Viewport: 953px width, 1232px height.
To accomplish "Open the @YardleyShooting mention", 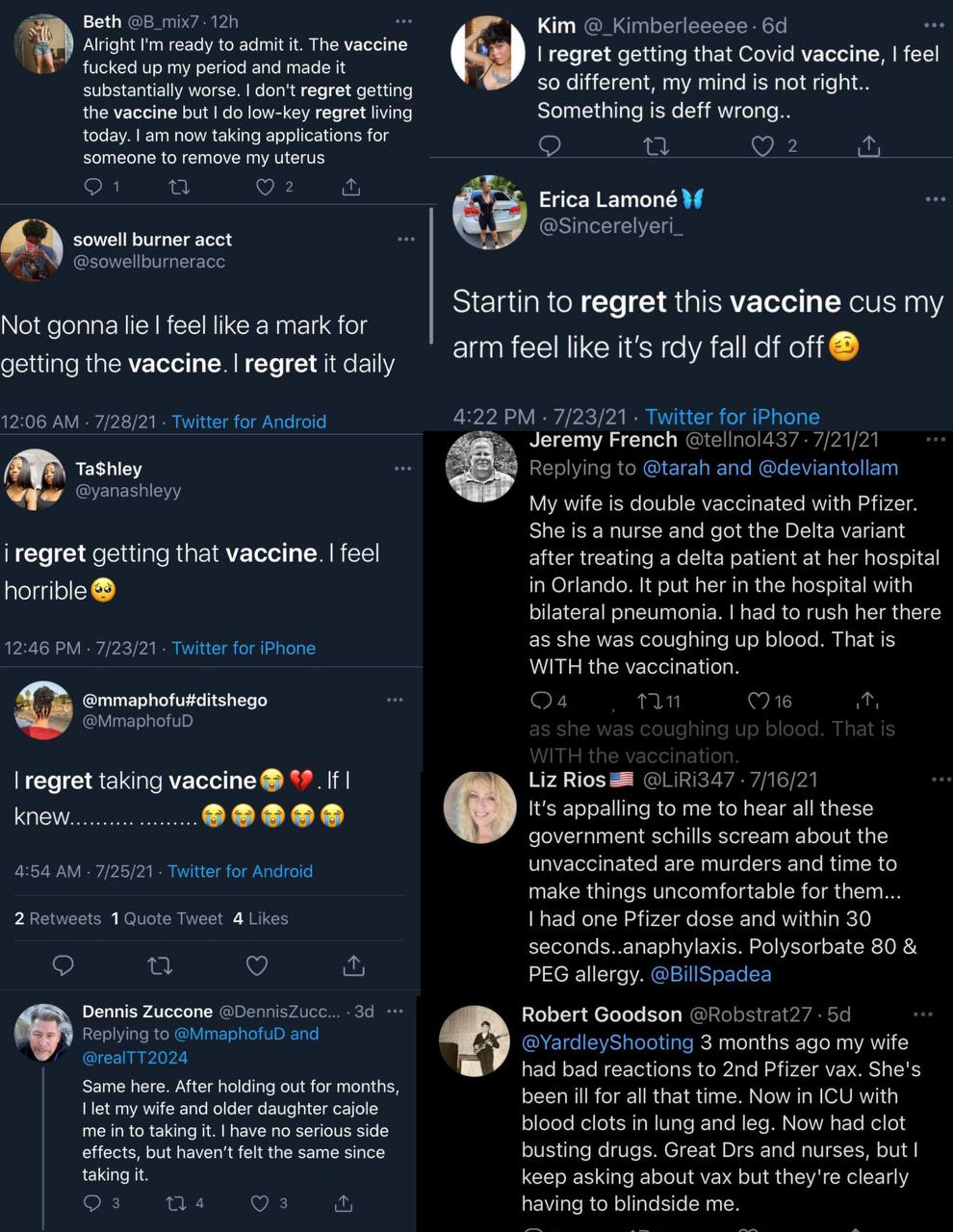I will coord(607,1042).
